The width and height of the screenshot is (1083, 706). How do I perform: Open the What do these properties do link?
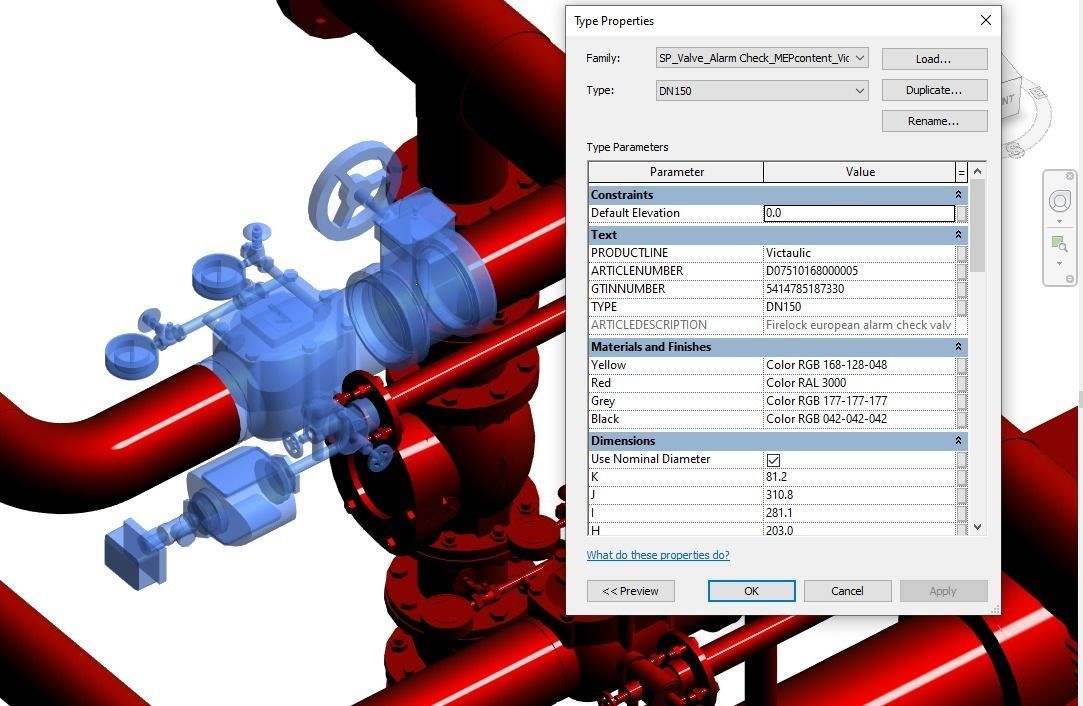pyautogui.click(x=658, y=554)
